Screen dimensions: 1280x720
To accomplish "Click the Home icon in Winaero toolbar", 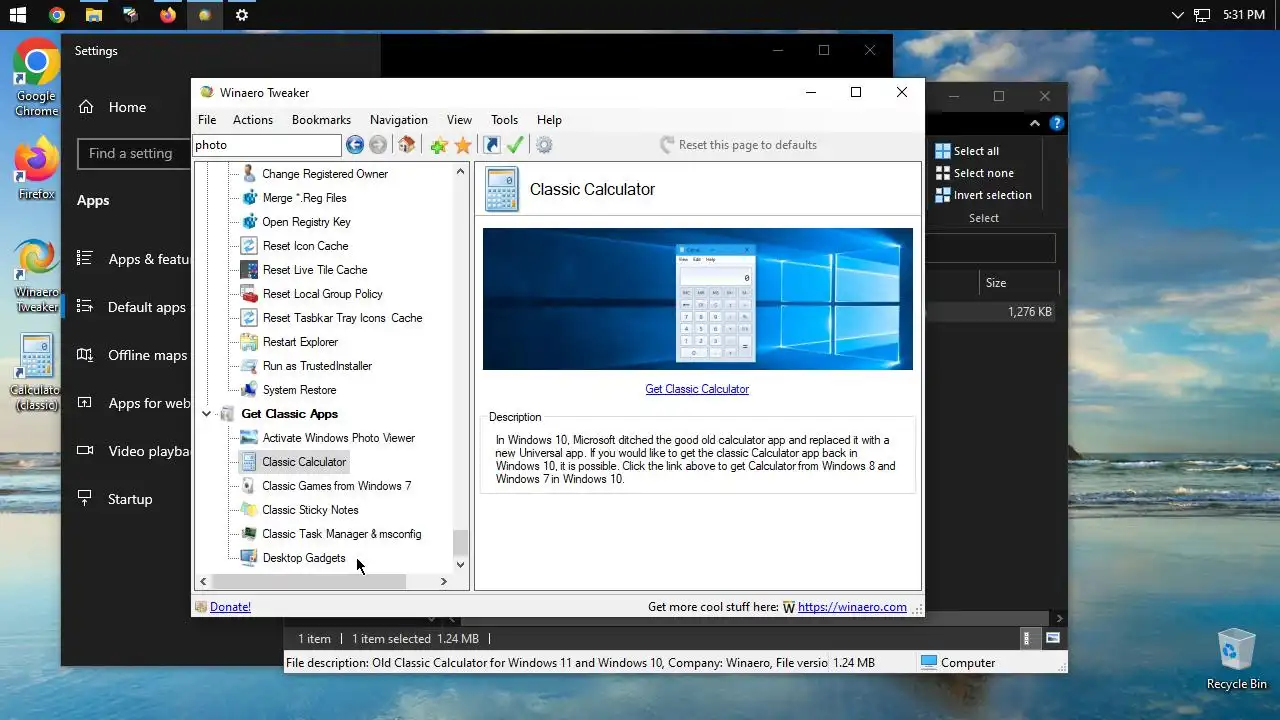I will [406, 145].
